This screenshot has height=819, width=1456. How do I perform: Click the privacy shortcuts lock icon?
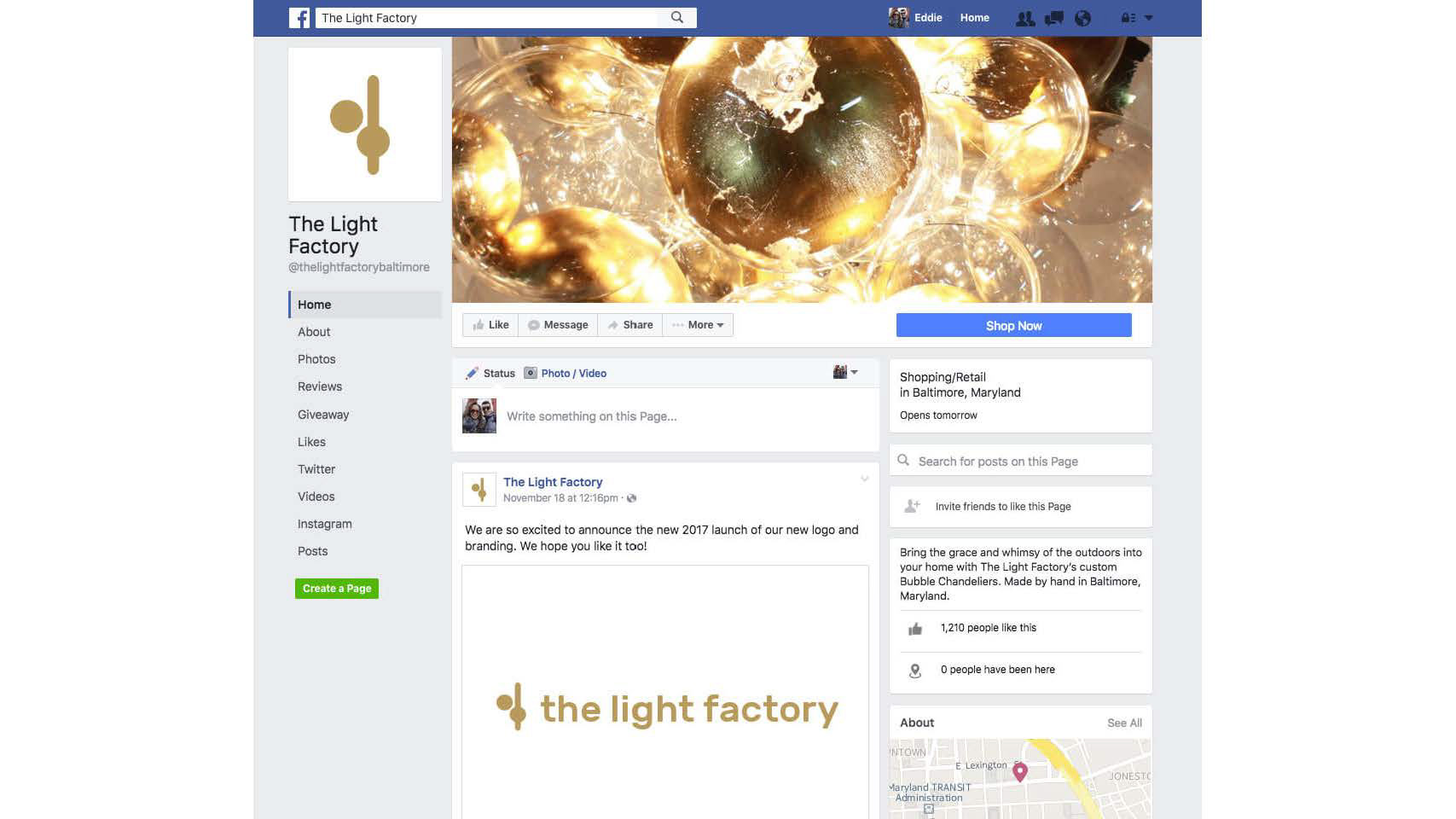point(1128,18)
